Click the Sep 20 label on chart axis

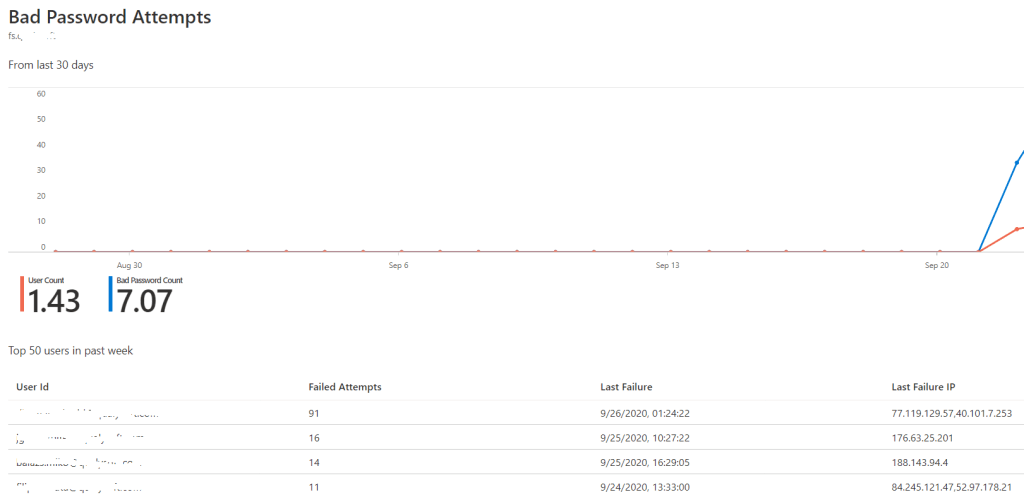tap(937, 266)
